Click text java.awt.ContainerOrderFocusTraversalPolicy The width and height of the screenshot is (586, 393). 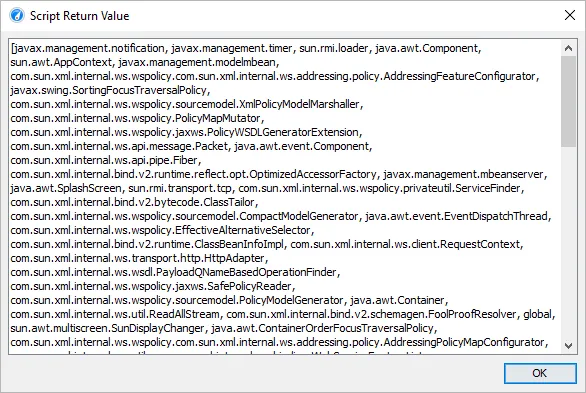click(322, 328)
